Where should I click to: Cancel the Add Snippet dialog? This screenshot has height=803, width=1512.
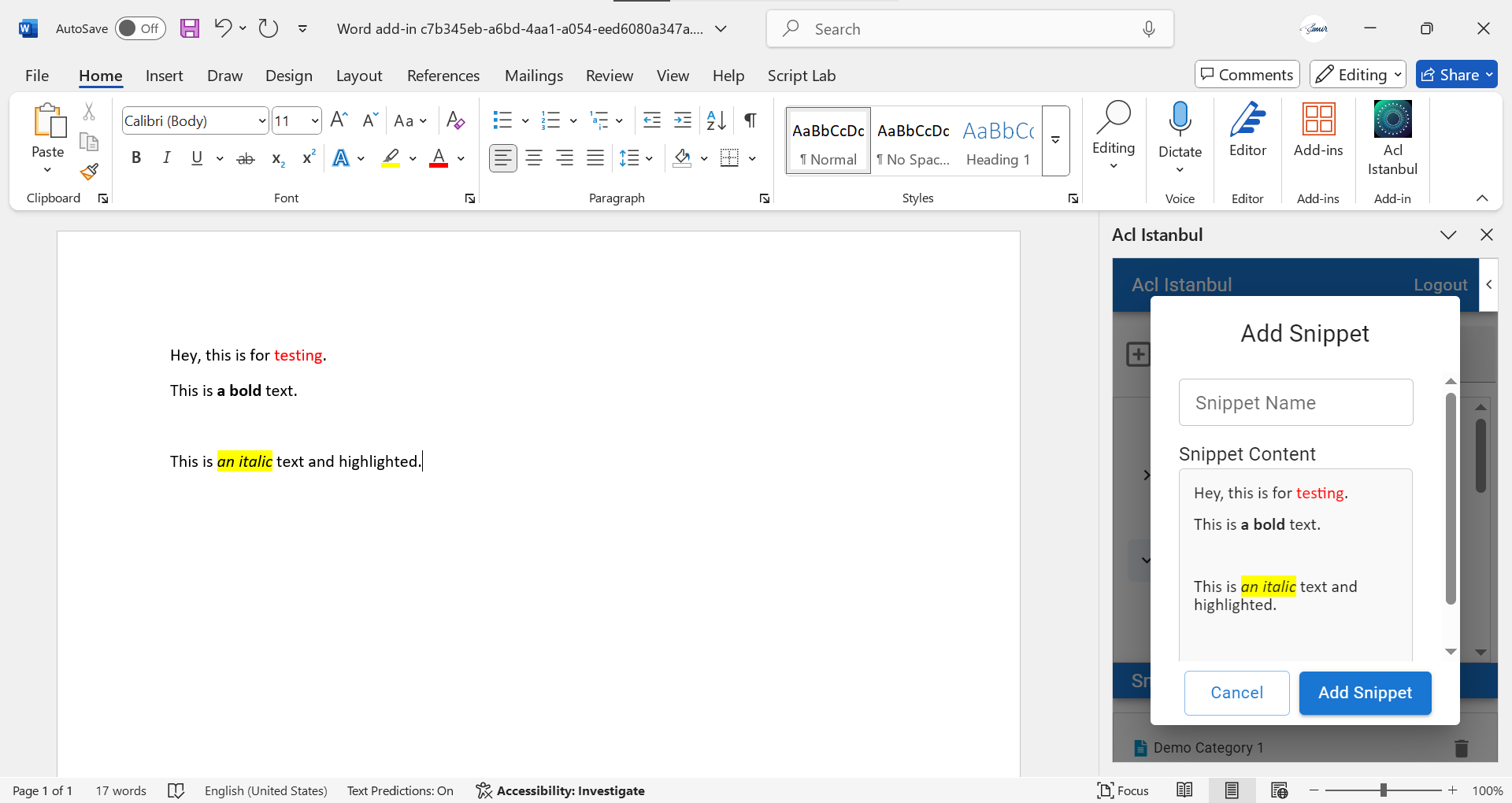[1236, 693]
